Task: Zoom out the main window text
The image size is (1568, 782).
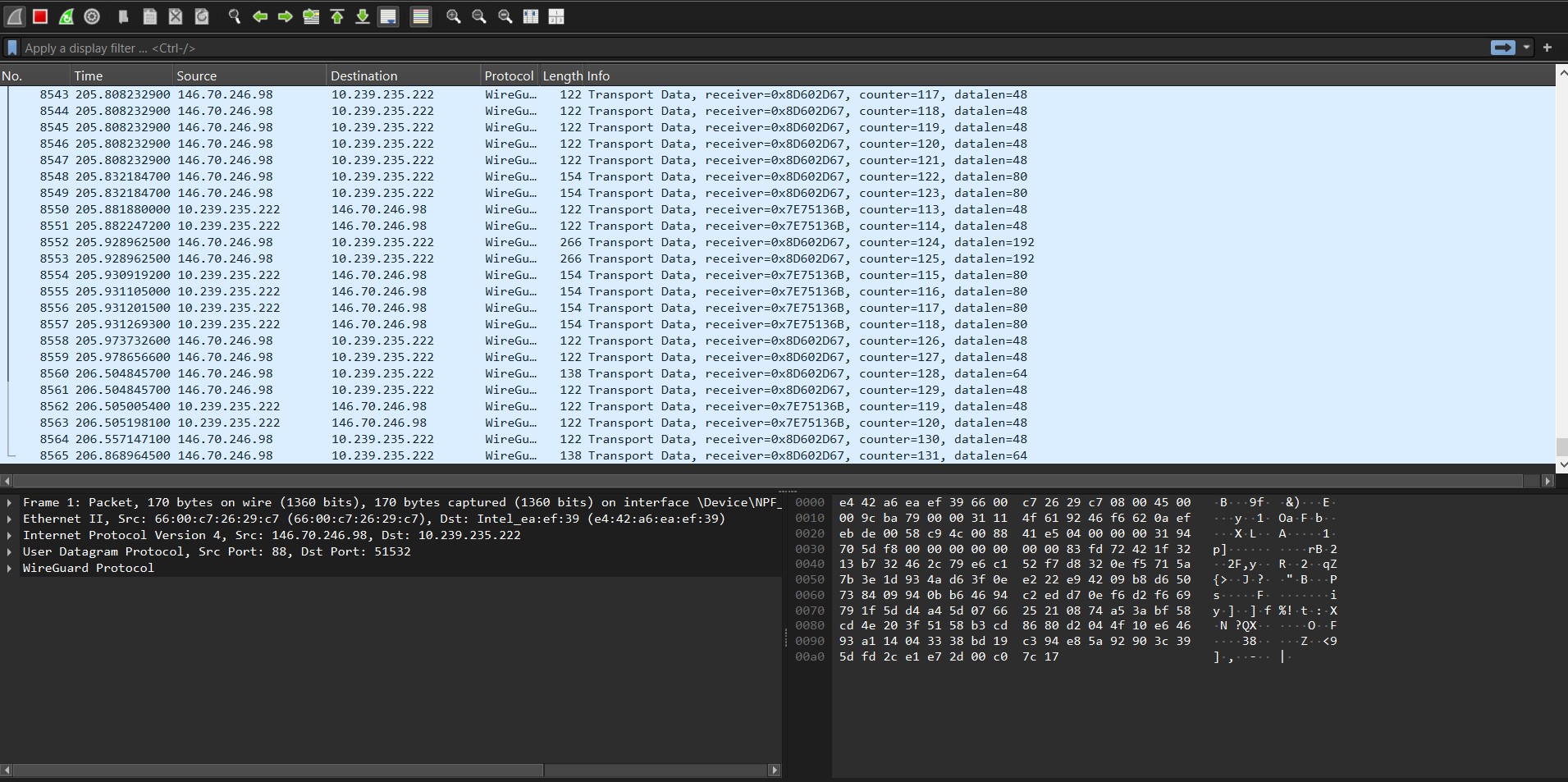Action: tap(479, 16)
